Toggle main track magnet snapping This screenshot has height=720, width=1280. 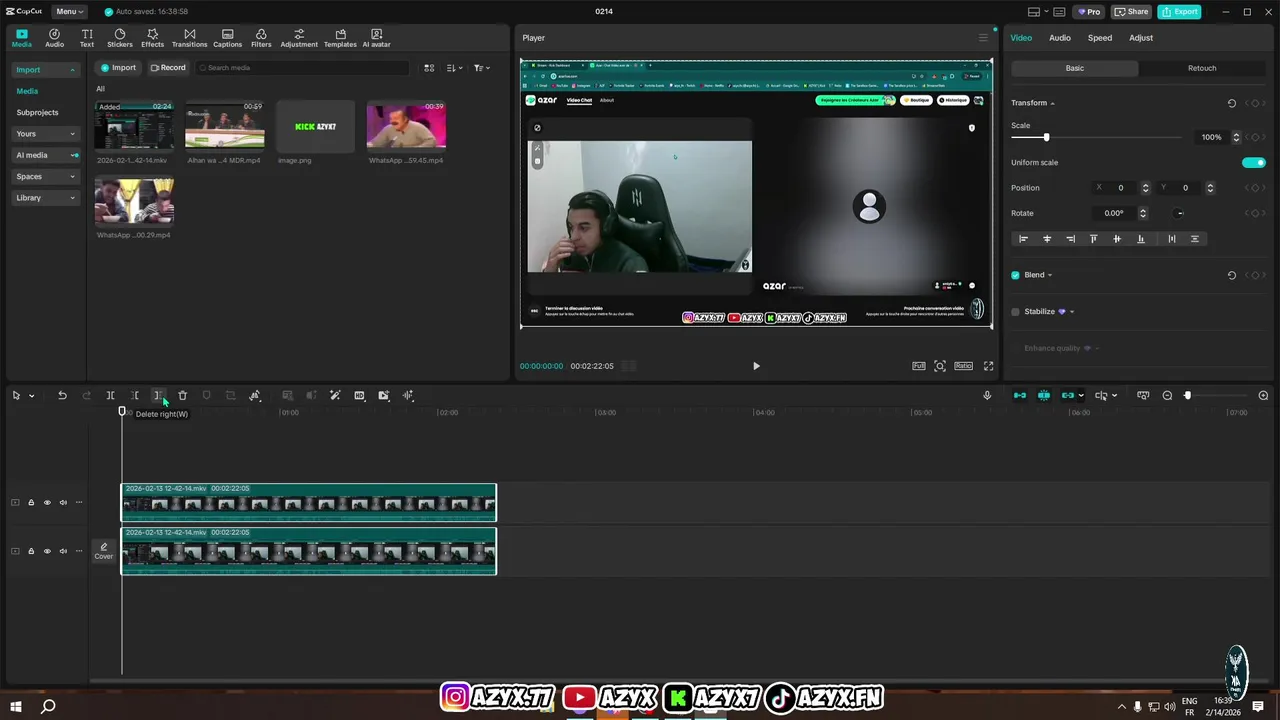pos(1020,395)
